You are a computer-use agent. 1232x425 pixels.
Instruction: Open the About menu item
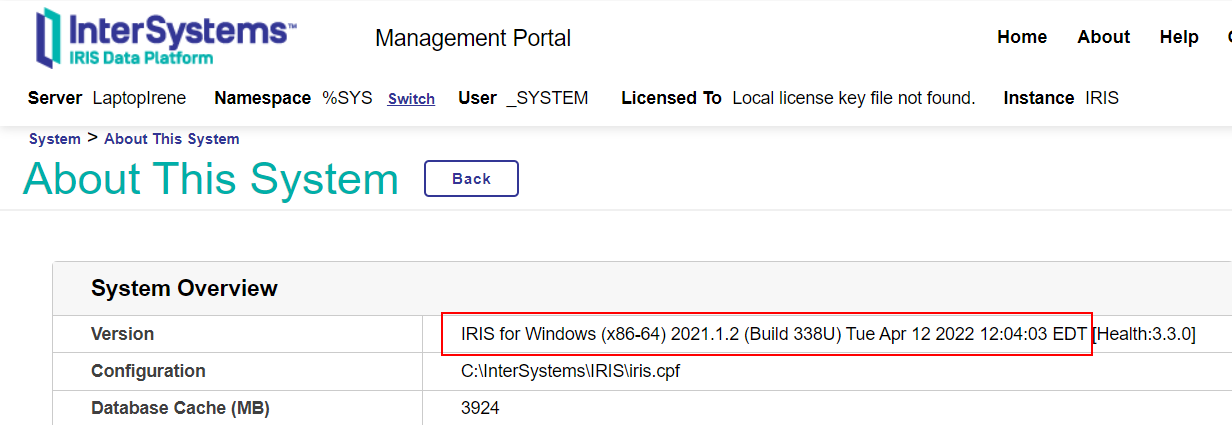1103,37
